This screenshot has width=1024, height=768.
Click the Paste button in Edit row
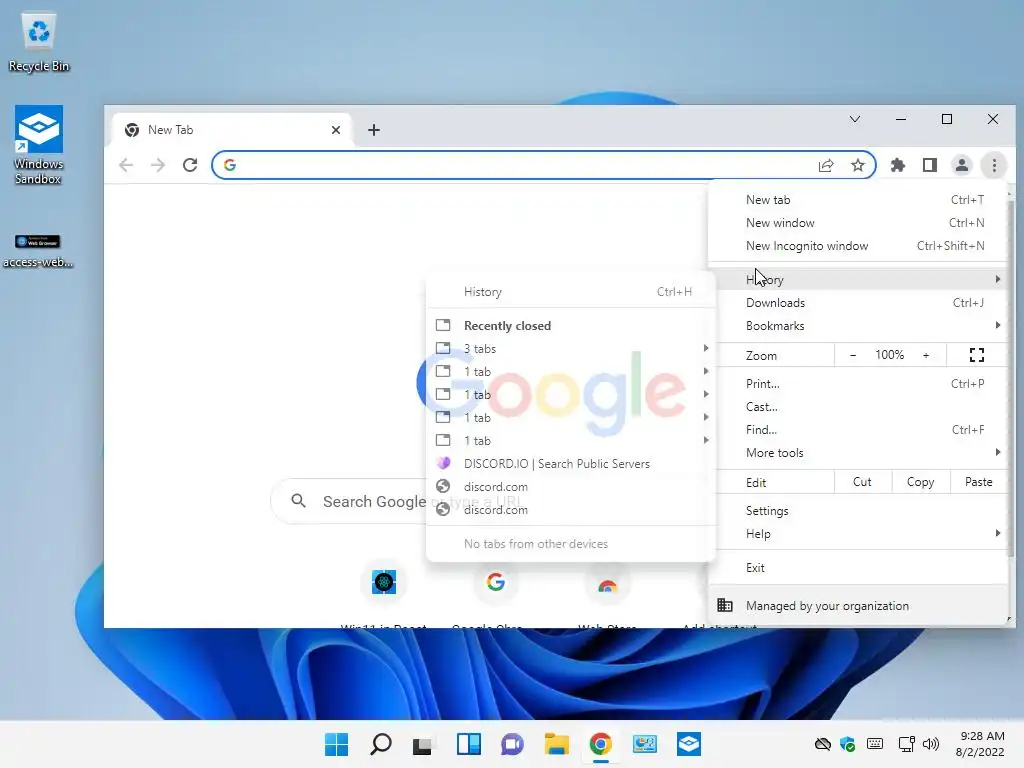click(978, 482)
